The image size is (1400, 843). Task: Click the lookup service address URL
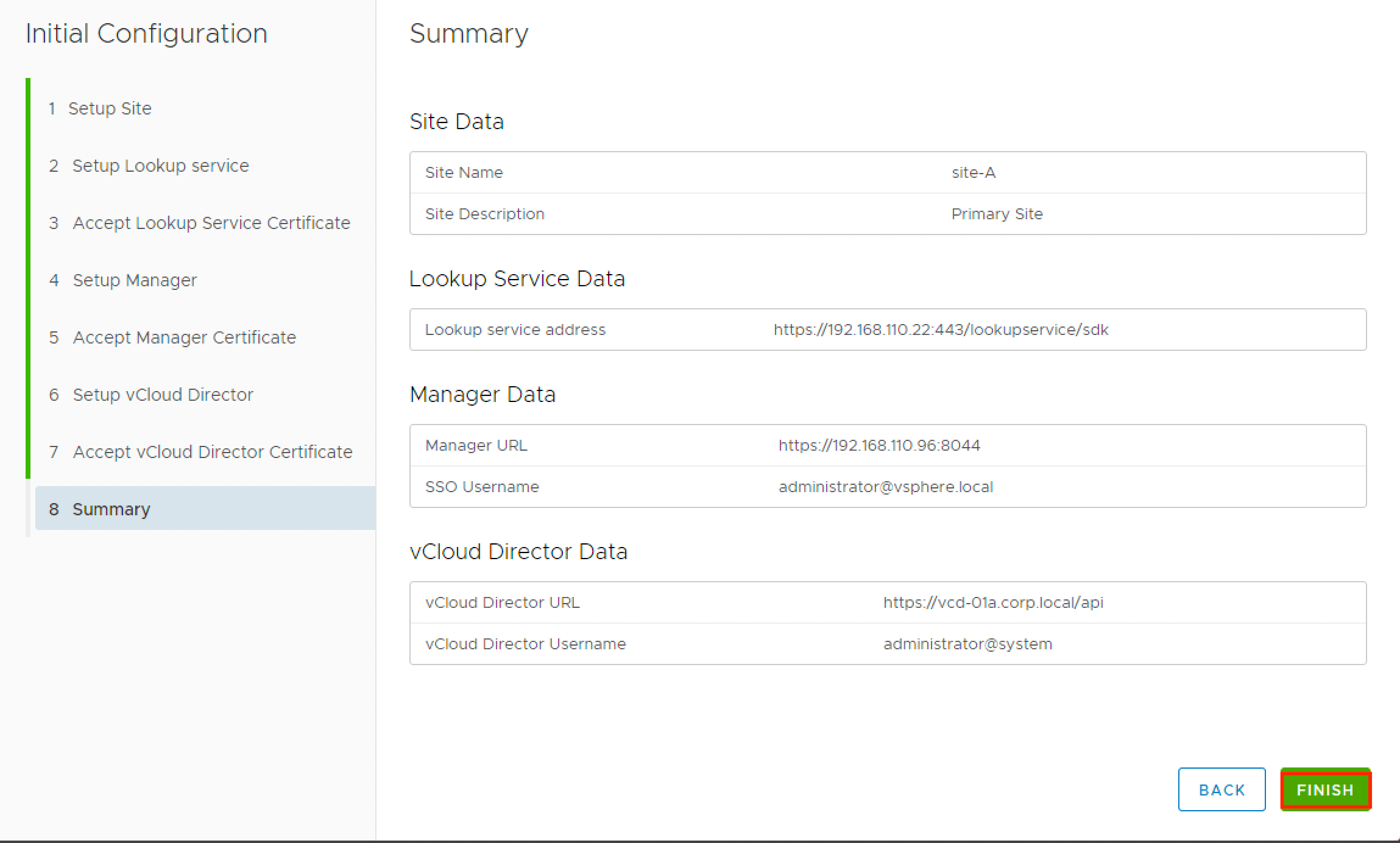tap(941, 330)
